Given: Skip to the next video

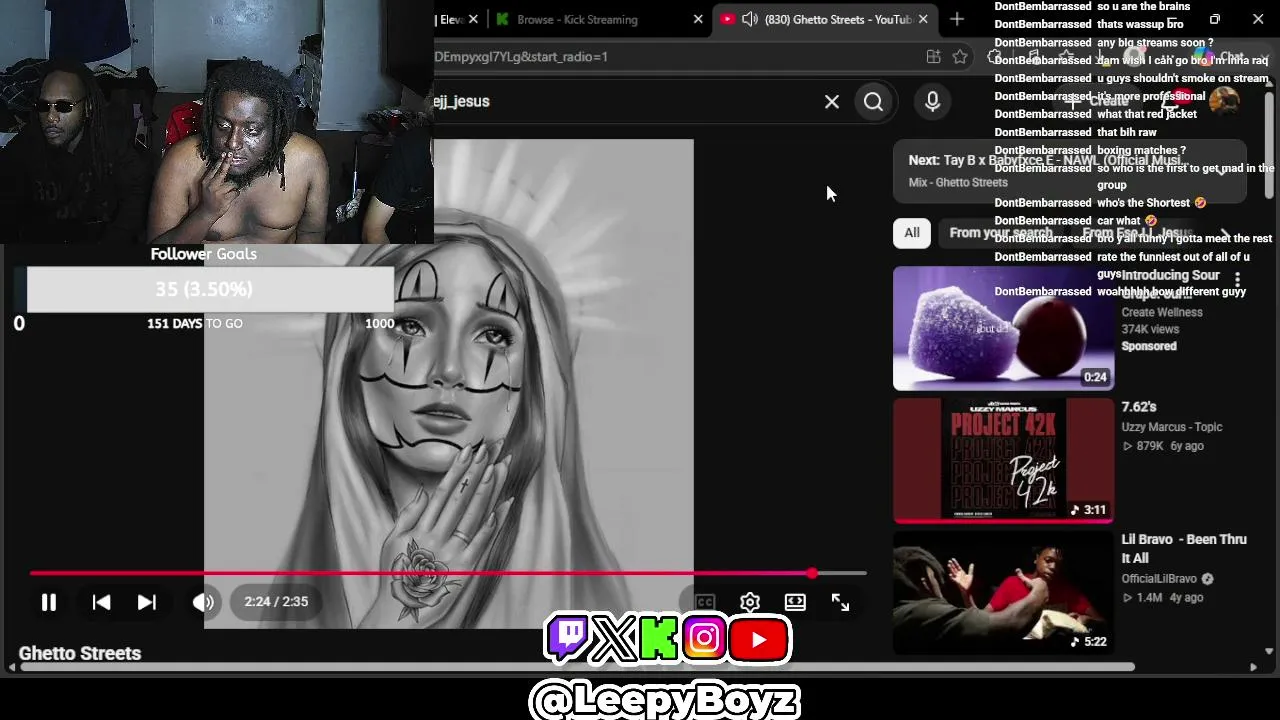Looking at the screenshot, I should click(x=146, y=602).
